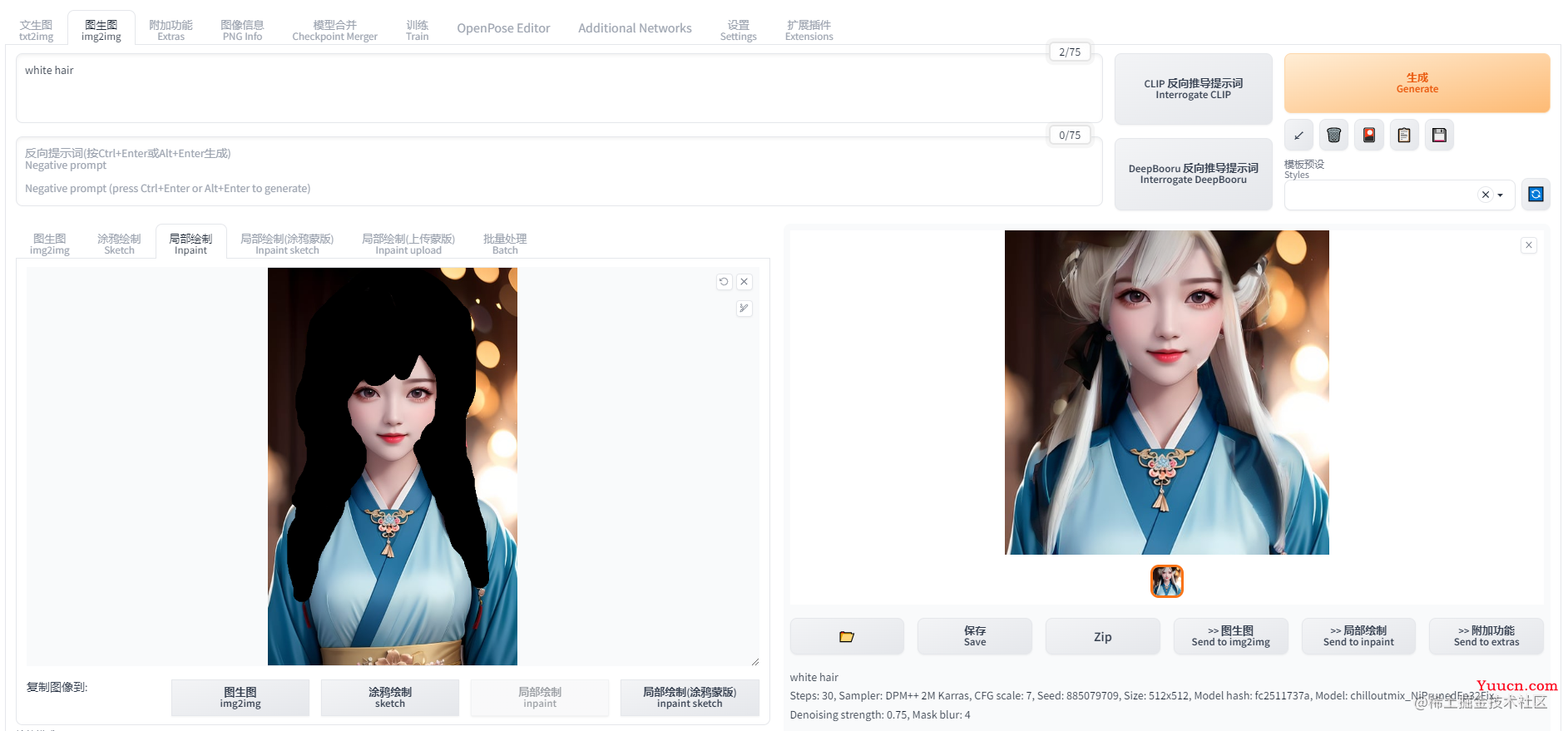Screen dimensions: 1568x731
Task: Copy canvas image to inpaint sketch button
Action: 690,698
